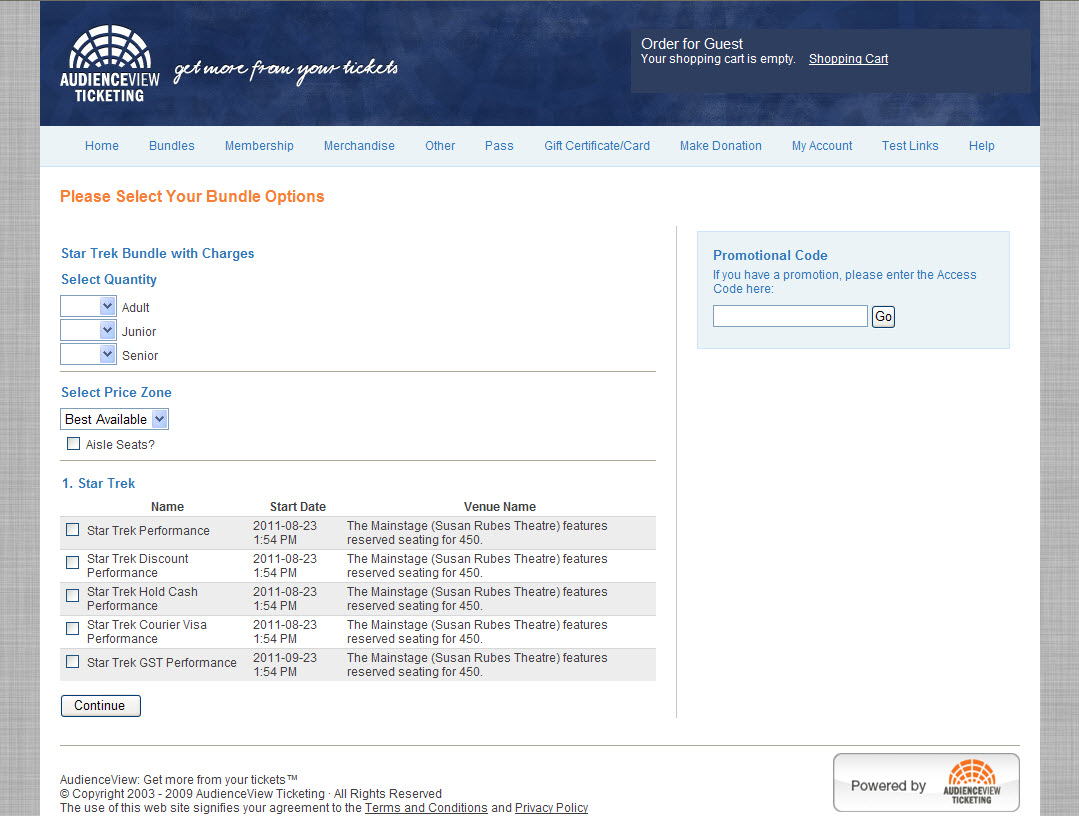
Task: Click the 'Star Trek Performance' row name
Action: (149, 530)
